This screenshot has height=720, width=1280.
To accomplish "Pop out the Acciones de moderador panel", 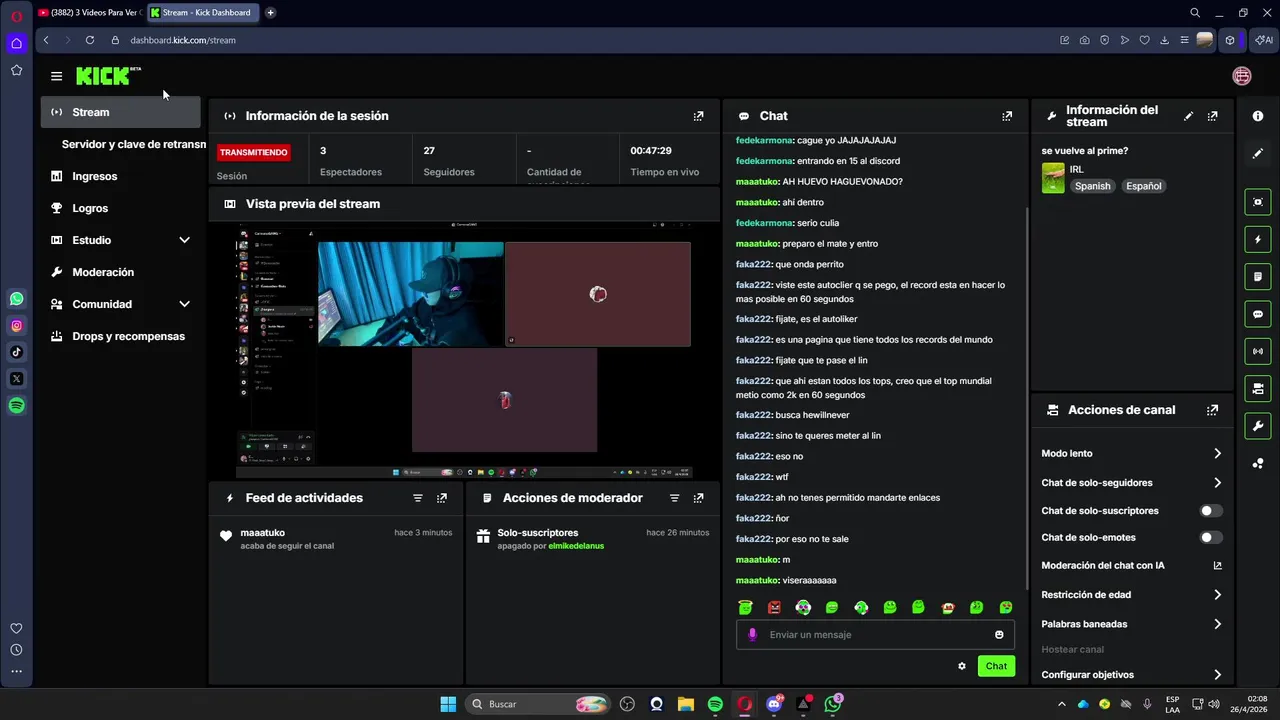I will [x=698, y=498].
